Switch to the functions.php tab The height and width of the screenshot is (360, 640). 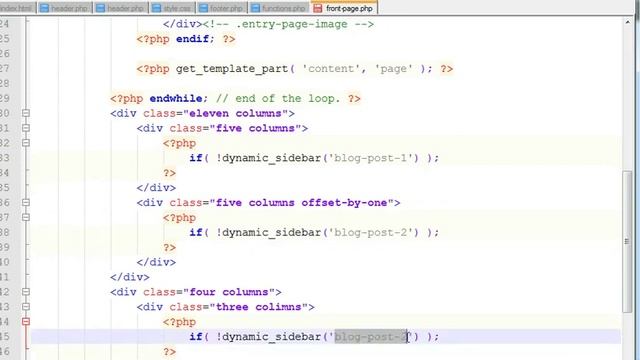pos(279,8)
